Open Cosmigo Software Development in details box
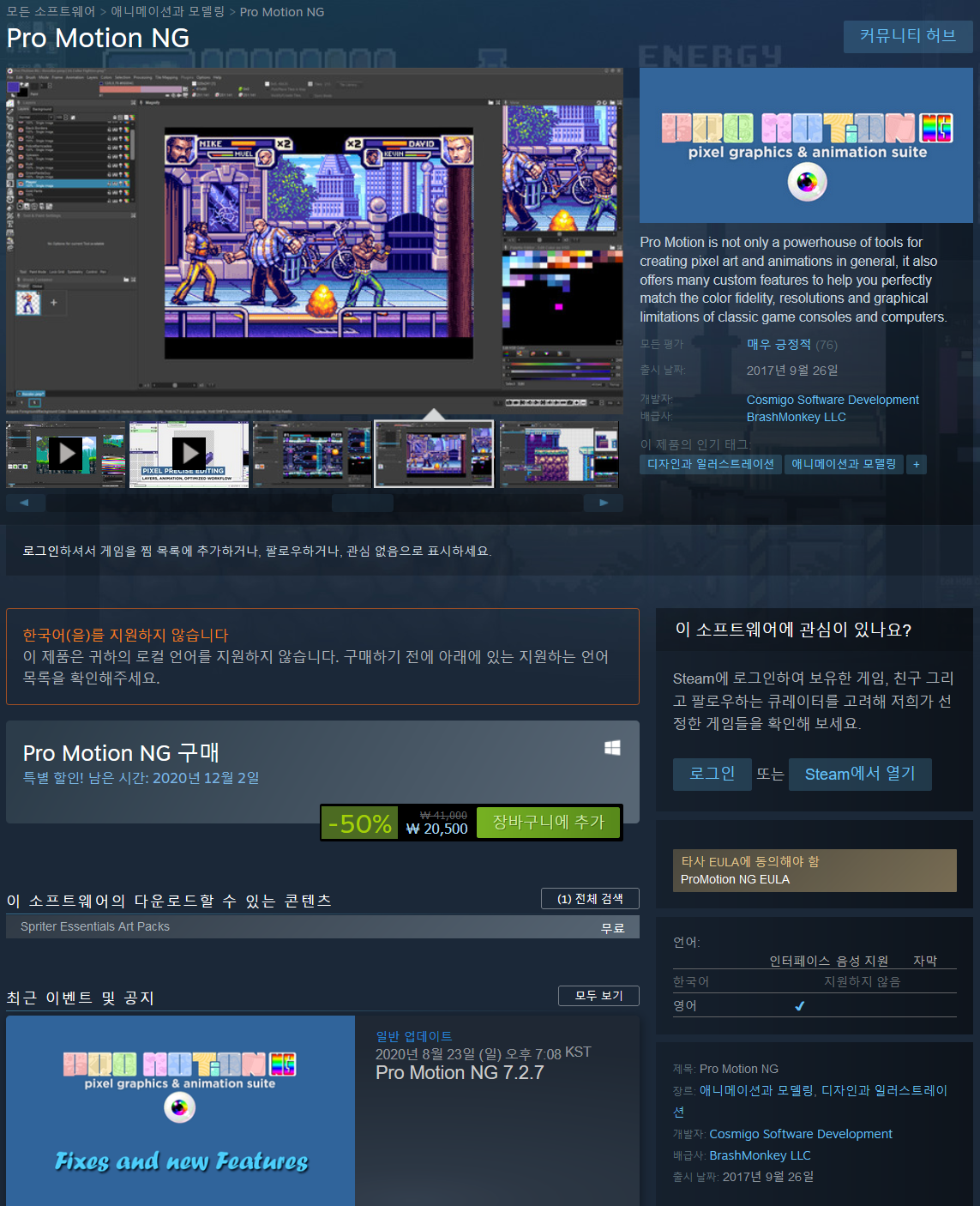This screenshot has width=980, height=1206. coord(801,1134)
